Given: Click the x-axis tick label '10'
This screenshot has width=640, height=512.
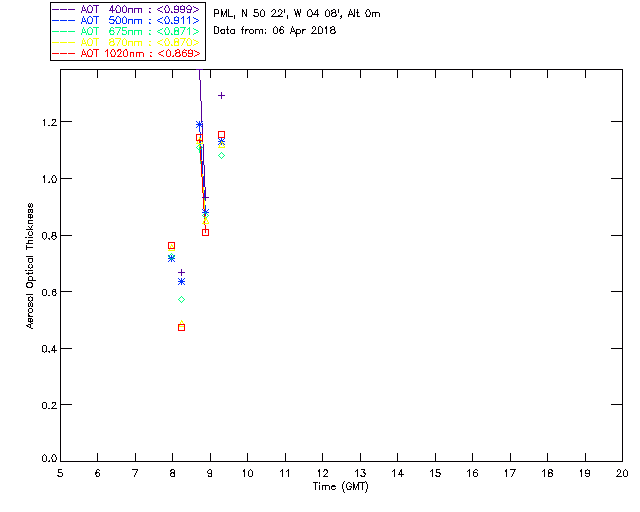Looking at the screenshot, I should point(247,474).
